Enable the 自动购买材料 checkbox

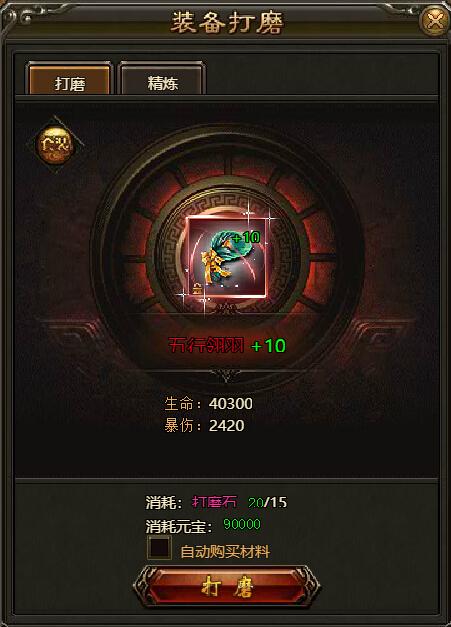(x=159, y=548)
